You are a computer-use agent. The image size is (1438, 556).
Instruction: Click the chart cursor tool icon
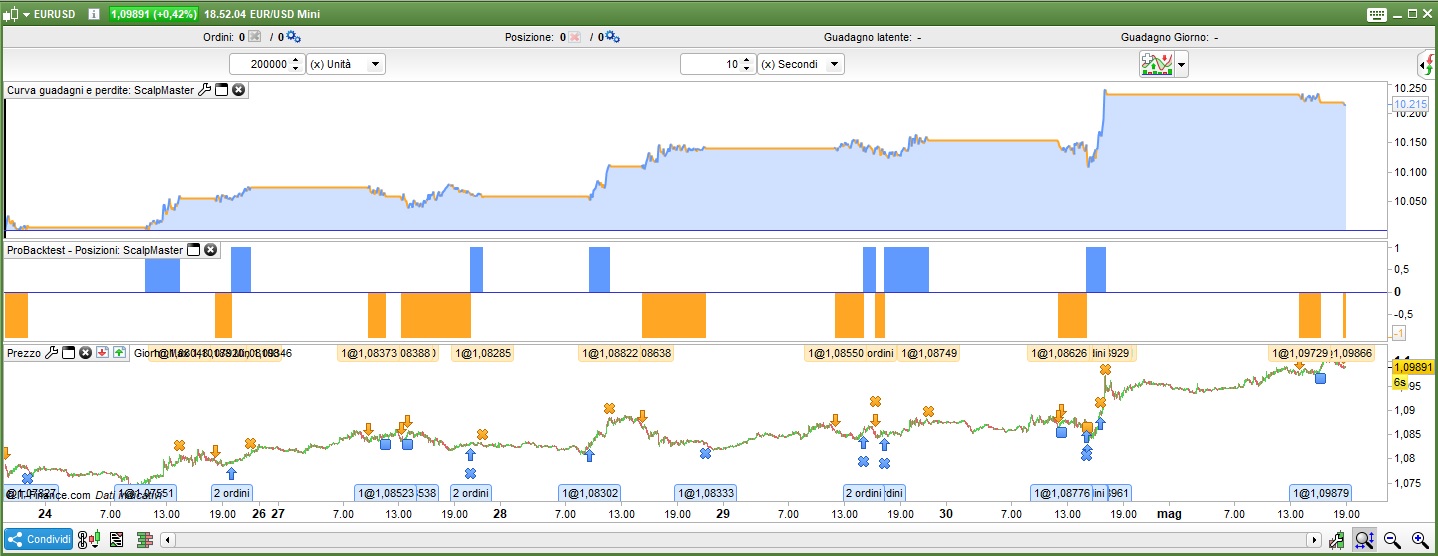click(1338, 540)
